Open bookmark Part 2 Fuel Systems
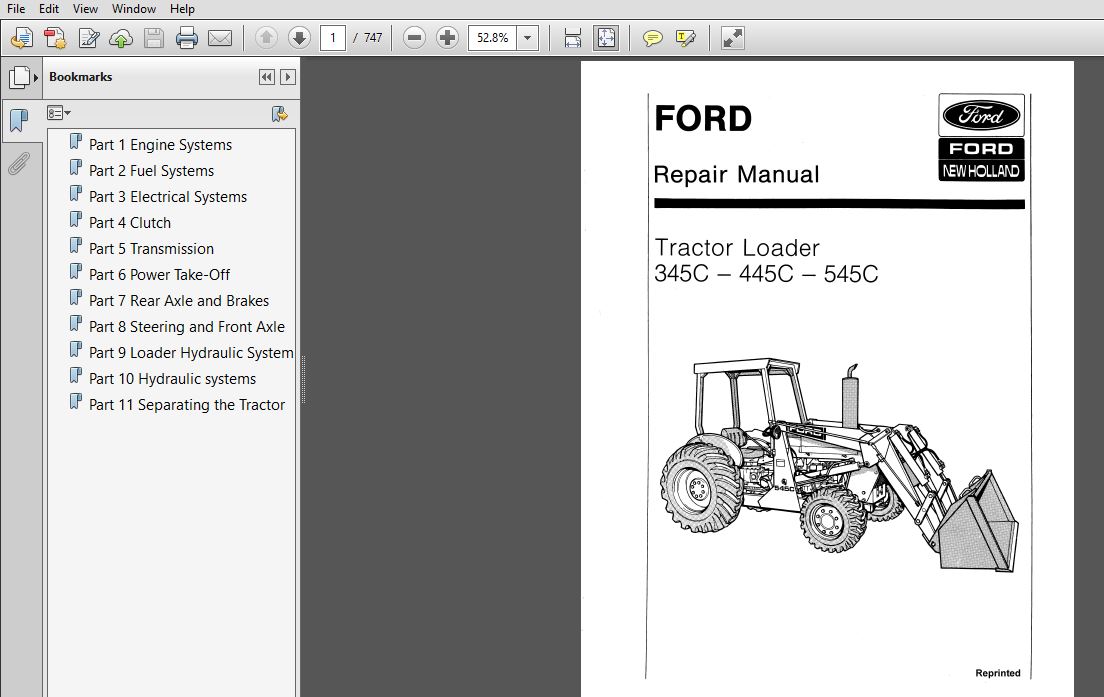Viewport: 1104px width, 697px height. click(151, 171)
